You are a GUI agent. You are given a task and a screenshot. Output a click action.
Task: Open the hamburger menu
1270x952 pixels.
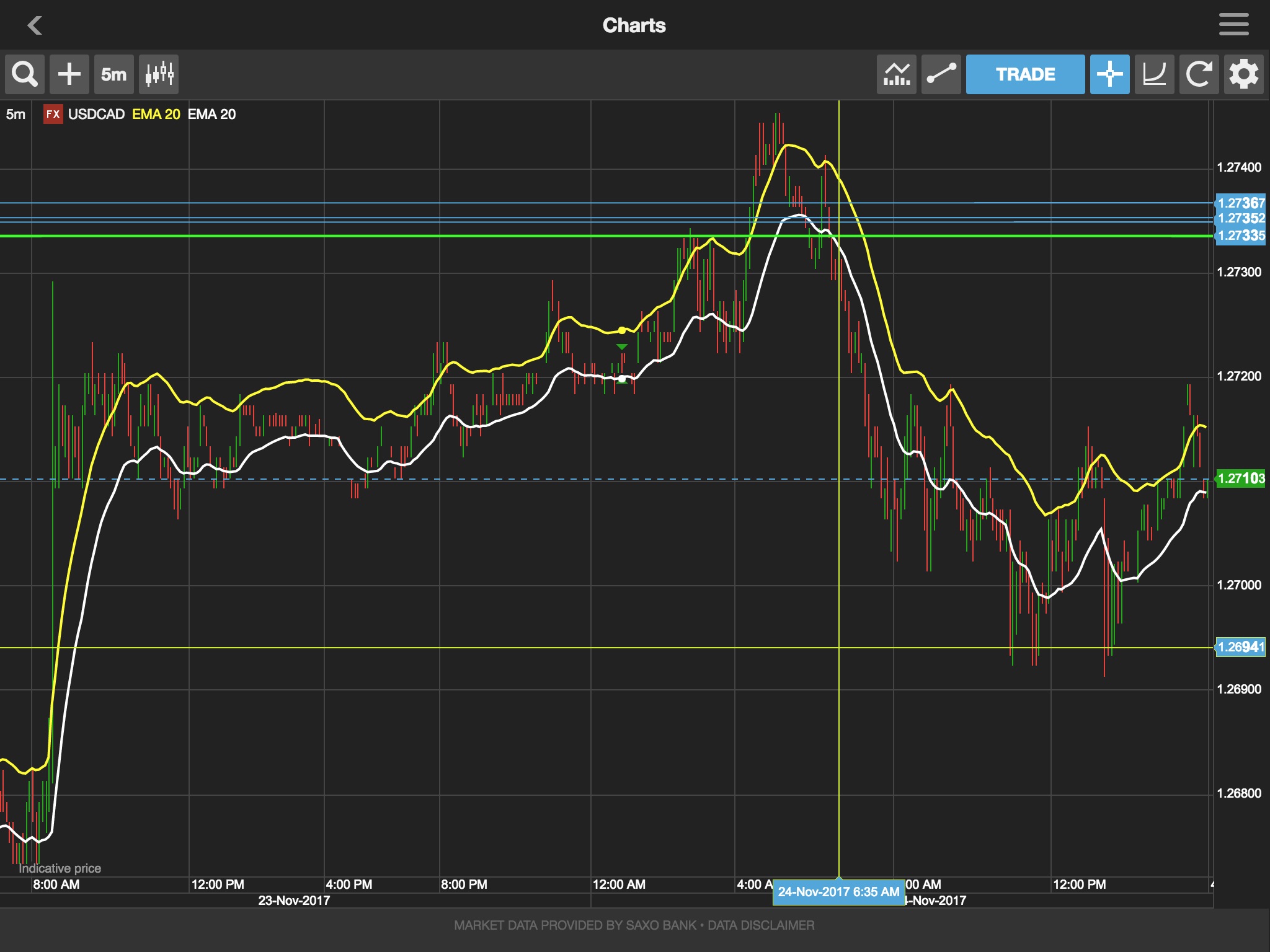click(x=1233, y=25)
